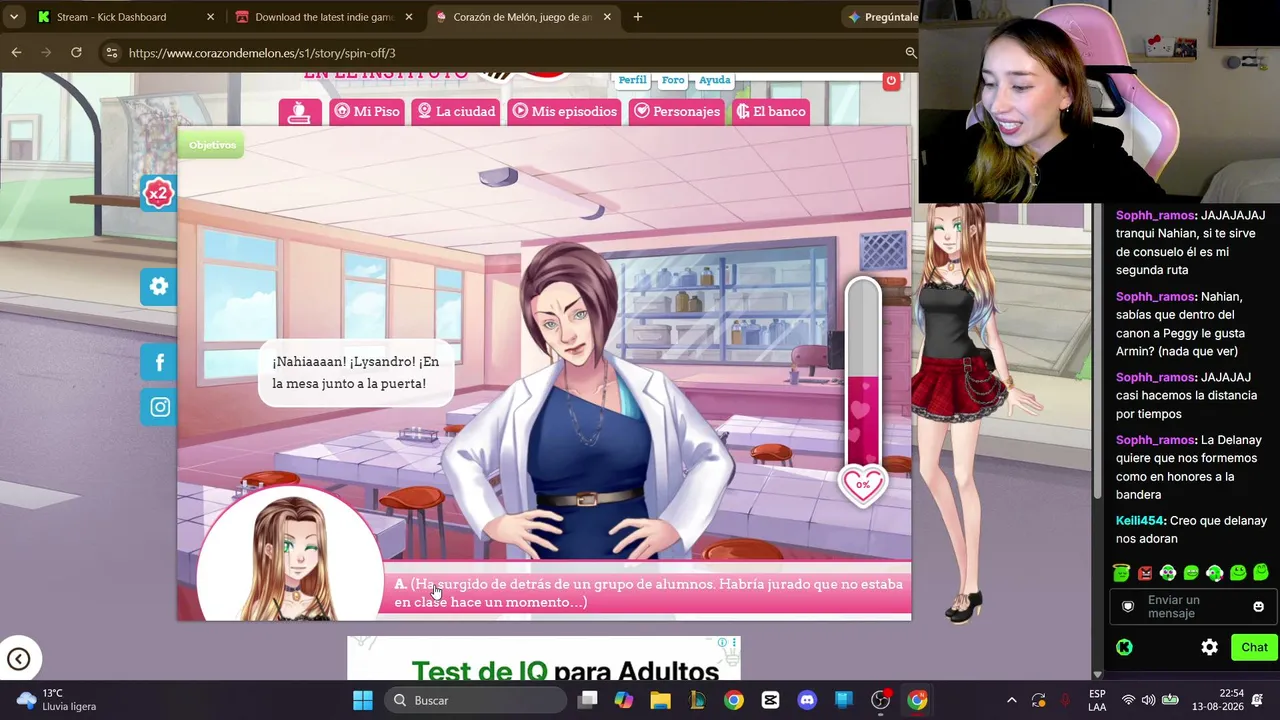Open the Windows Start menu
1280x720 pixels.
[x=362, y=700]
